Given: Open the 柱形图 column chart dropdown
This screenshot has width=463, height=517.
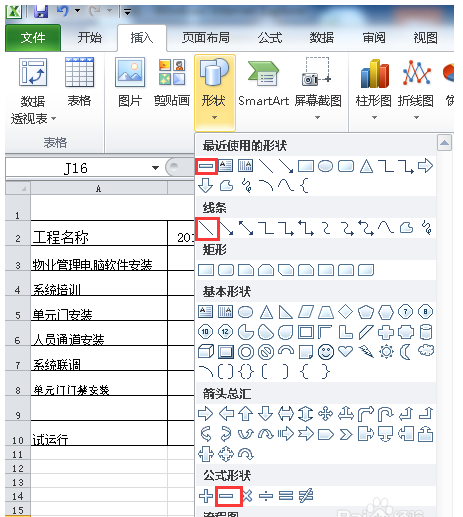Looking at the screenshot, I should click(374, 88).
